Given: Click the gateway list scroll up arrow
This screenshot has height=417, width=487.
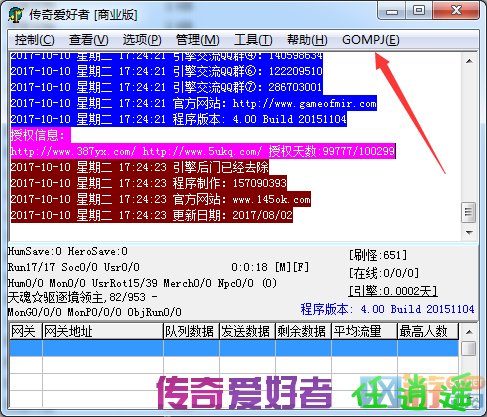Looking at the screenshot, I should [469, 332].
